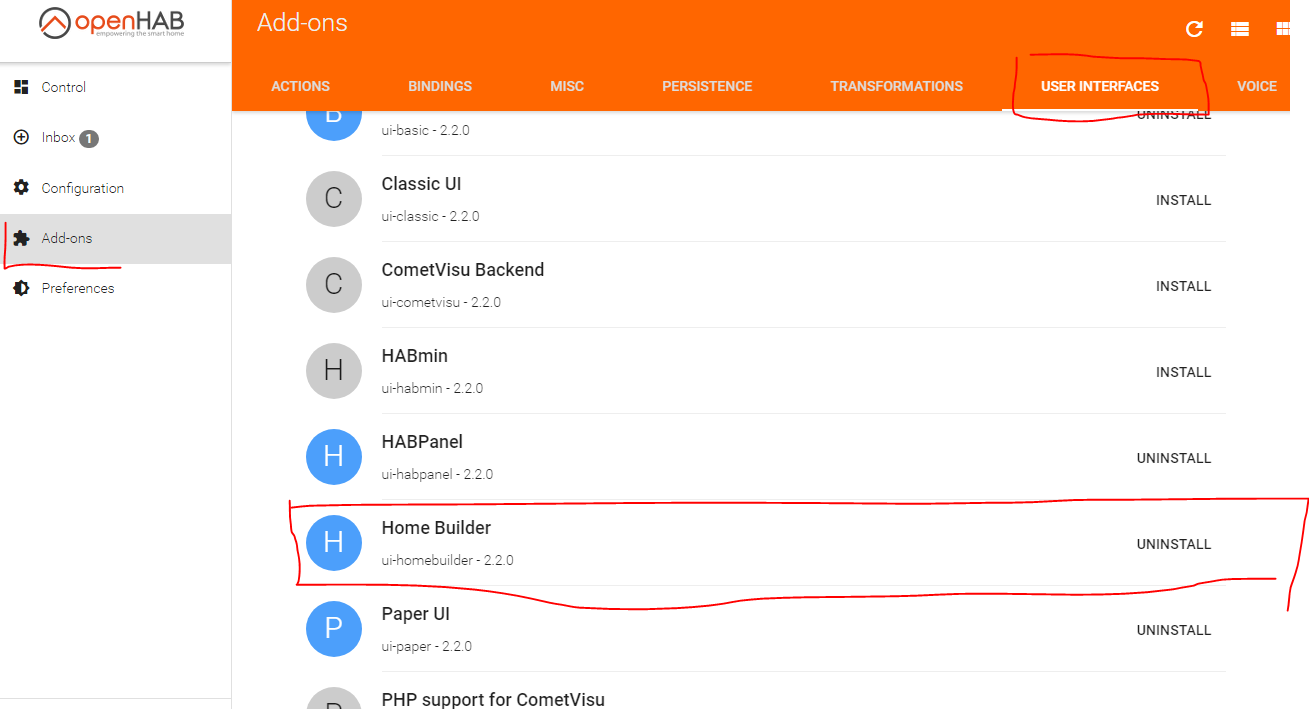Click the ui-habpanel - 2.2.0 text
The image size is (1309, 709).
pos(437,474)
